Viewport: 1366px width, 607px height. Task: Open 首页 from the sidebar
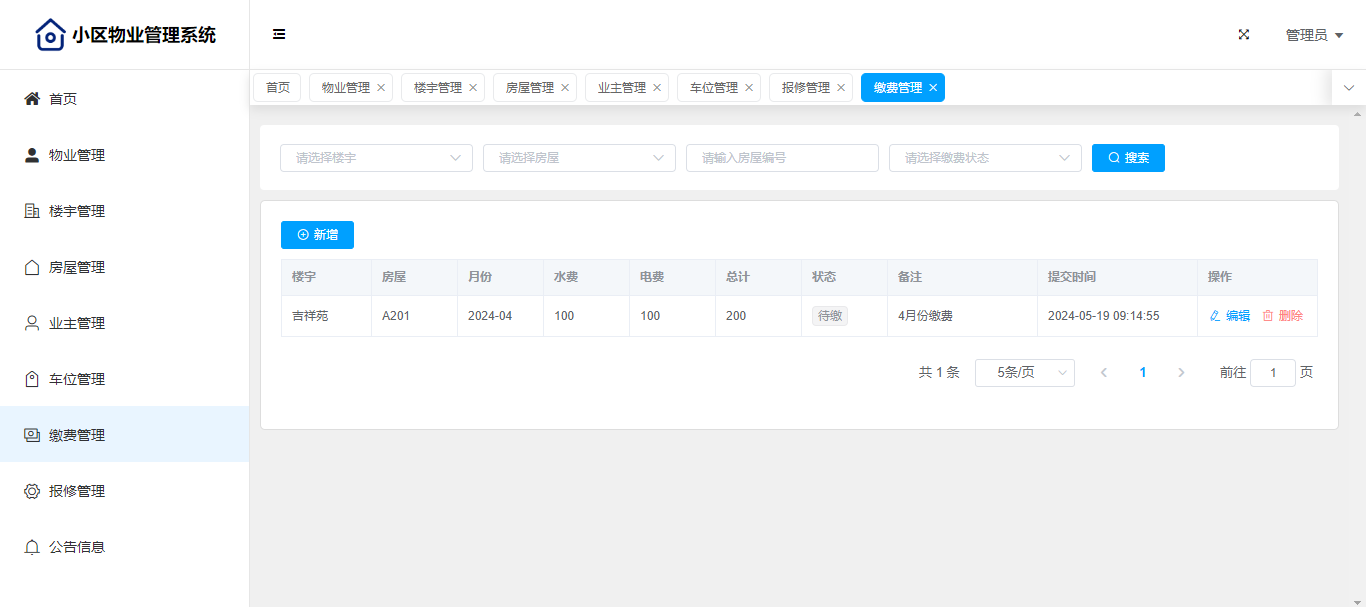(63, 99)
